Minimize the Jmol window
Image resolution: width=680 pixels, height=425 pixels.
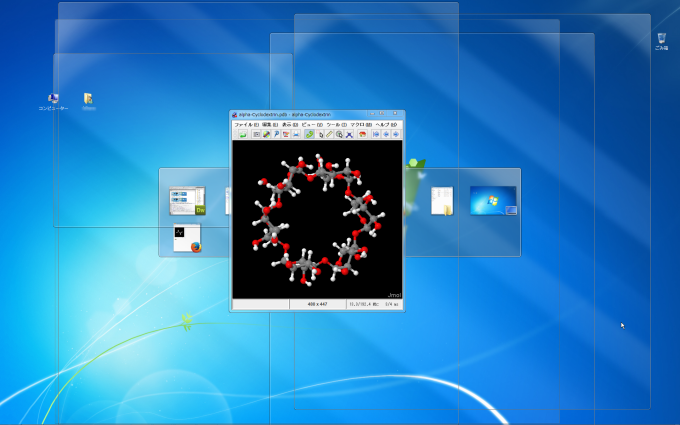[x=372, y=114]
